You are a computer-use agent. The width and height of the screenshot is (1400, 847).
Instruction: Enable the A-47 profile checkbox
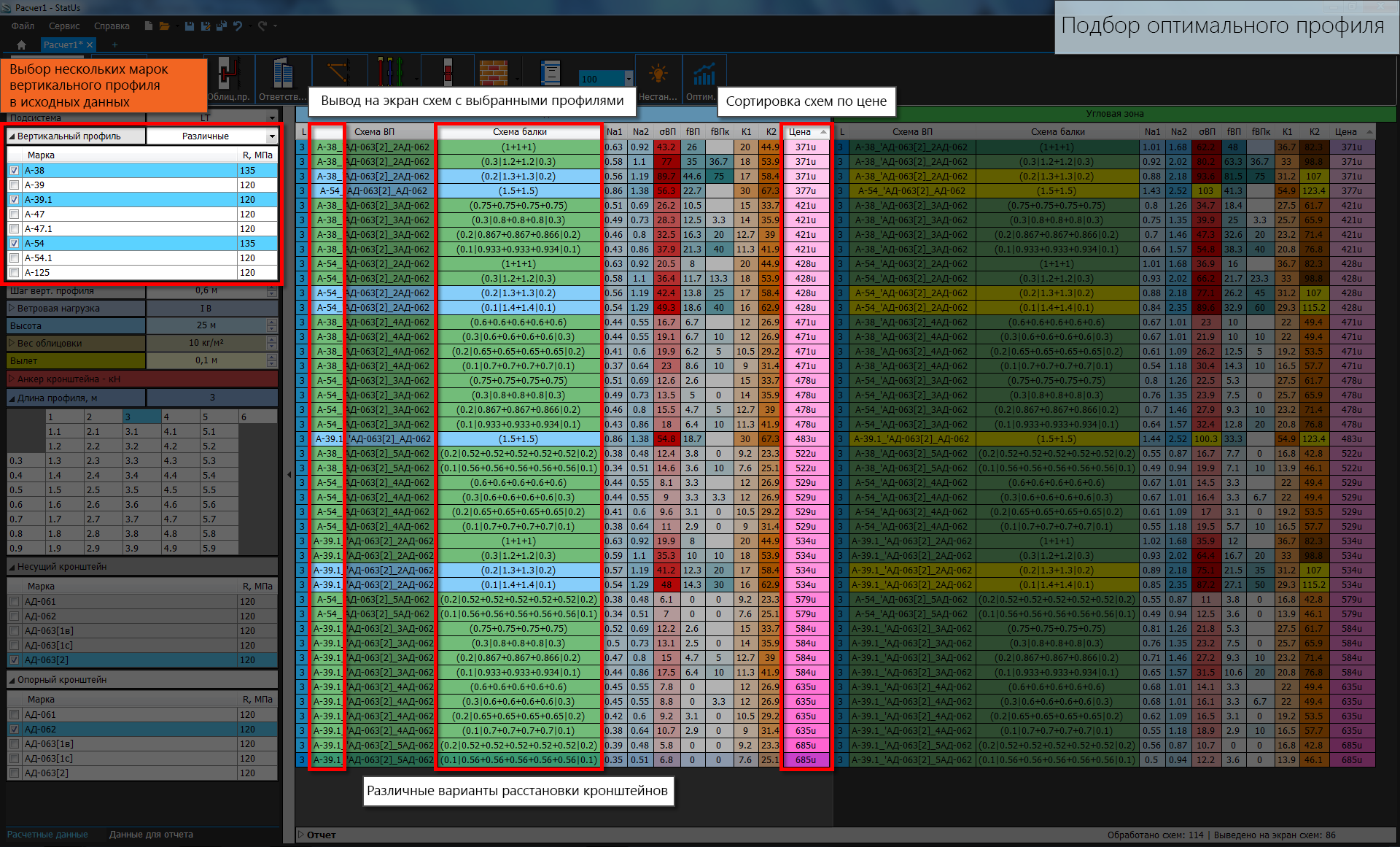(x=15, y=214)
